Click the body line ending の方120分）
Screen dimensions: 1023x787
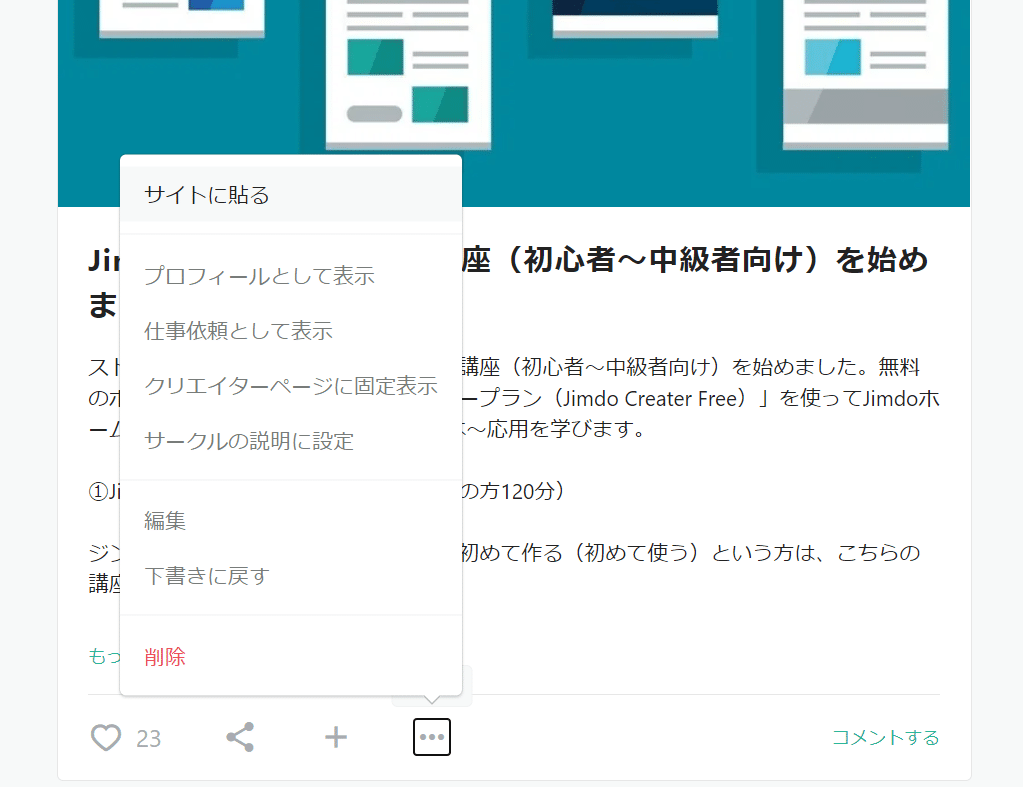click(x=513, y=491)
